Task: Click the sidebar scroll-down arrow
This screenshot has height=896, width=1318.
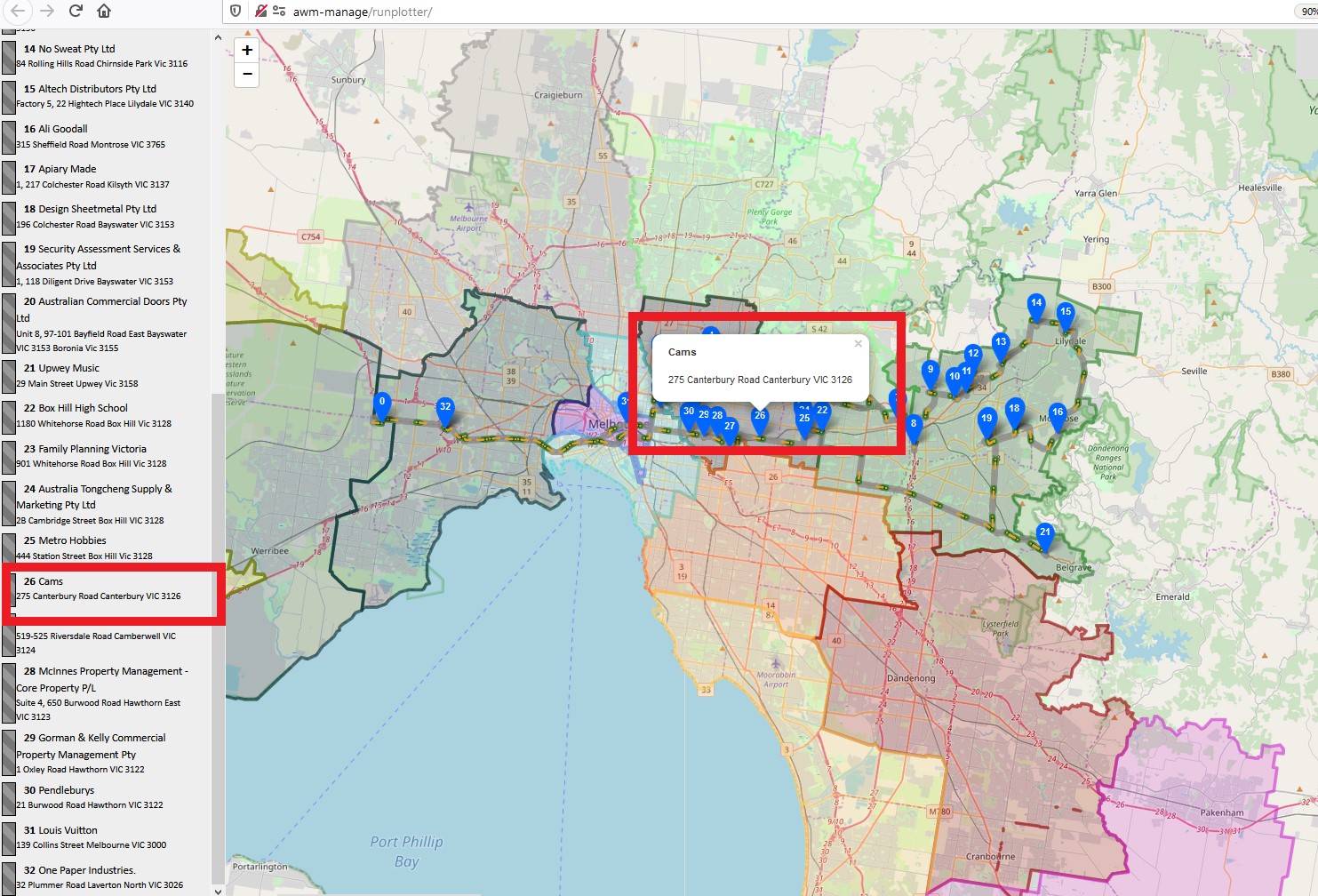Action: (x=218, y=890)
